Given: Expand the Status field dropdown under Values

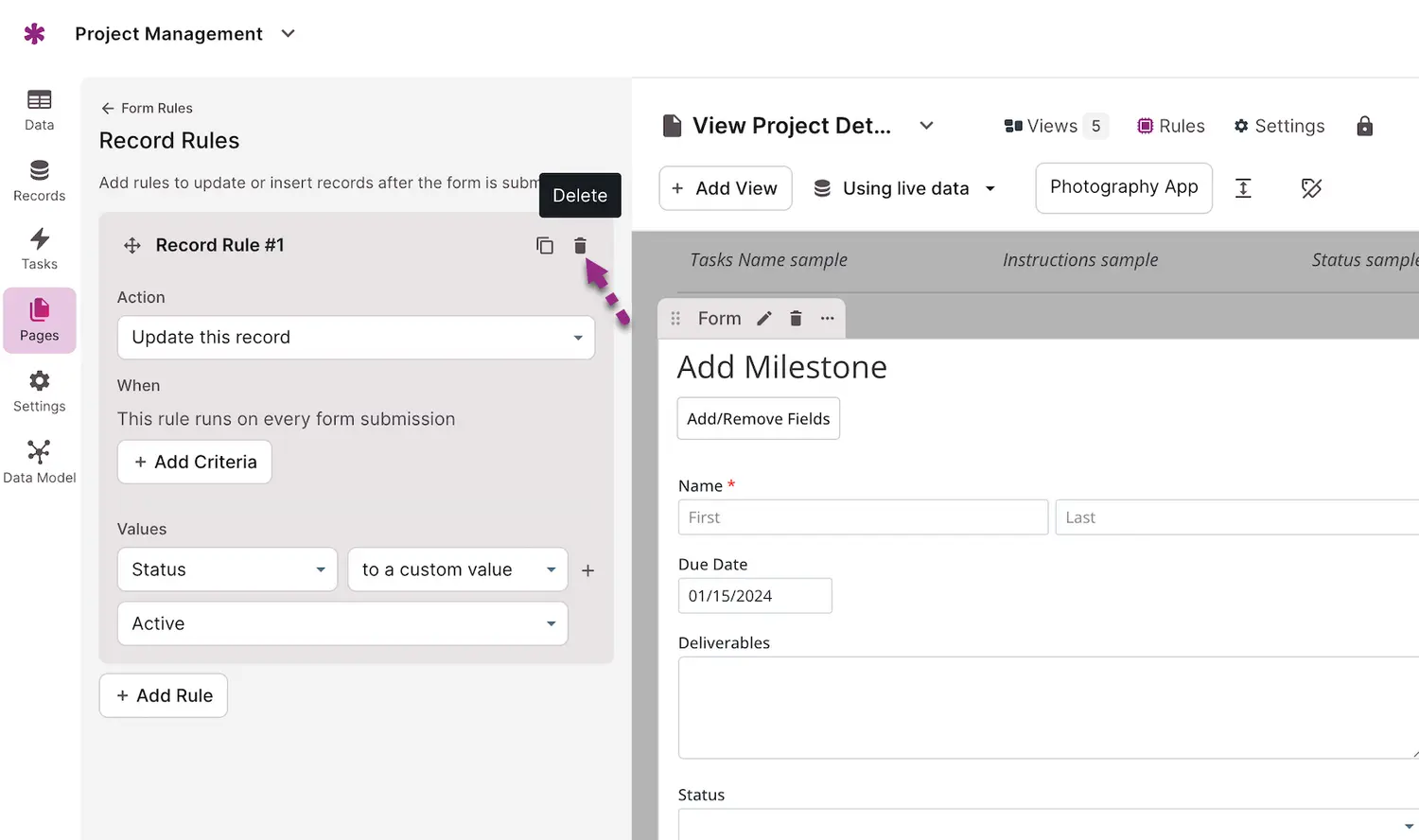Looking at the screenshot, I should tap(227, 569).
